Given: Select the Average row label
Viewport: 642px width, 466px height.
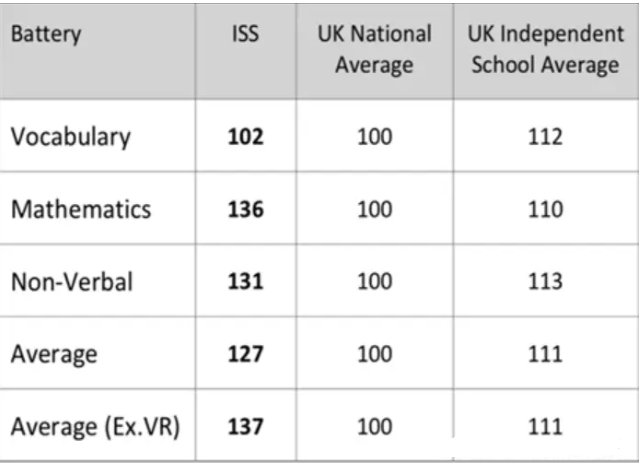Looking at the screenshot, I should click(54, 355).
